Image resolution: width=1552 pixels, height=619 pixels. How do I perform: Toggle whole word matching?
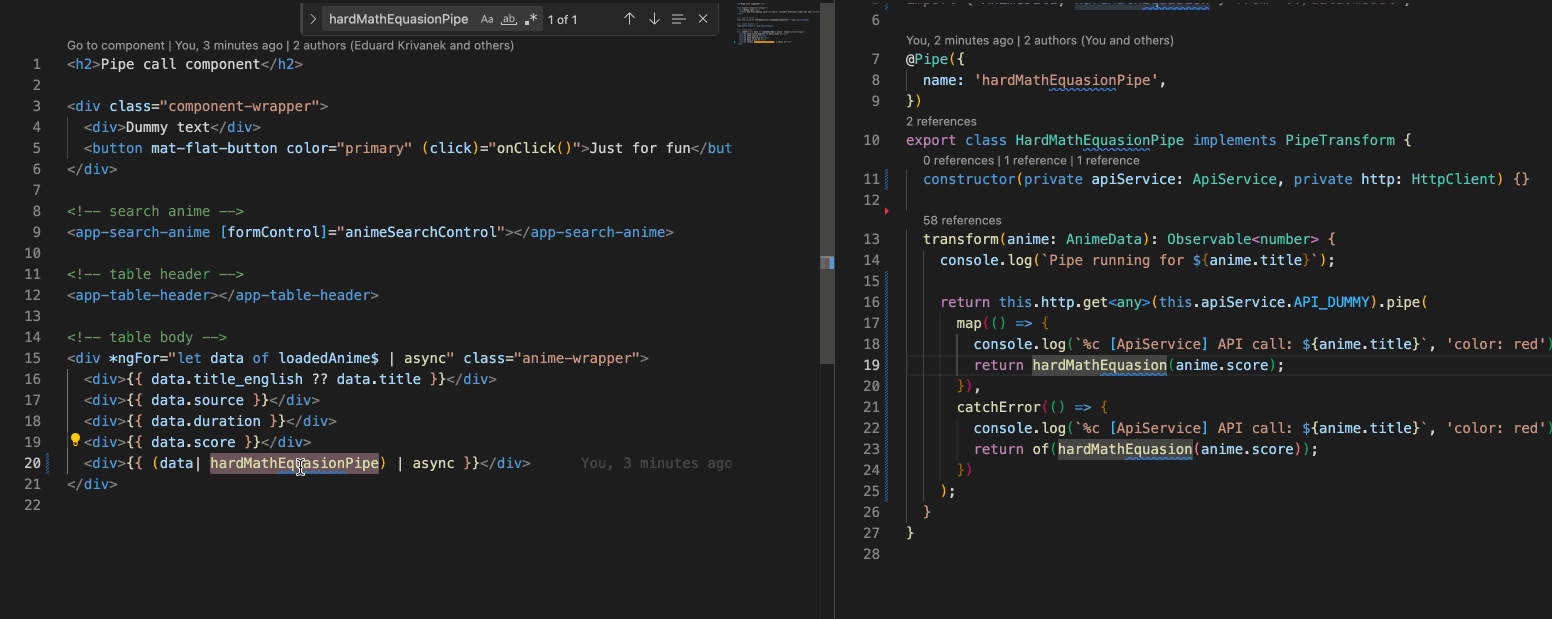(x=508, y=18)
